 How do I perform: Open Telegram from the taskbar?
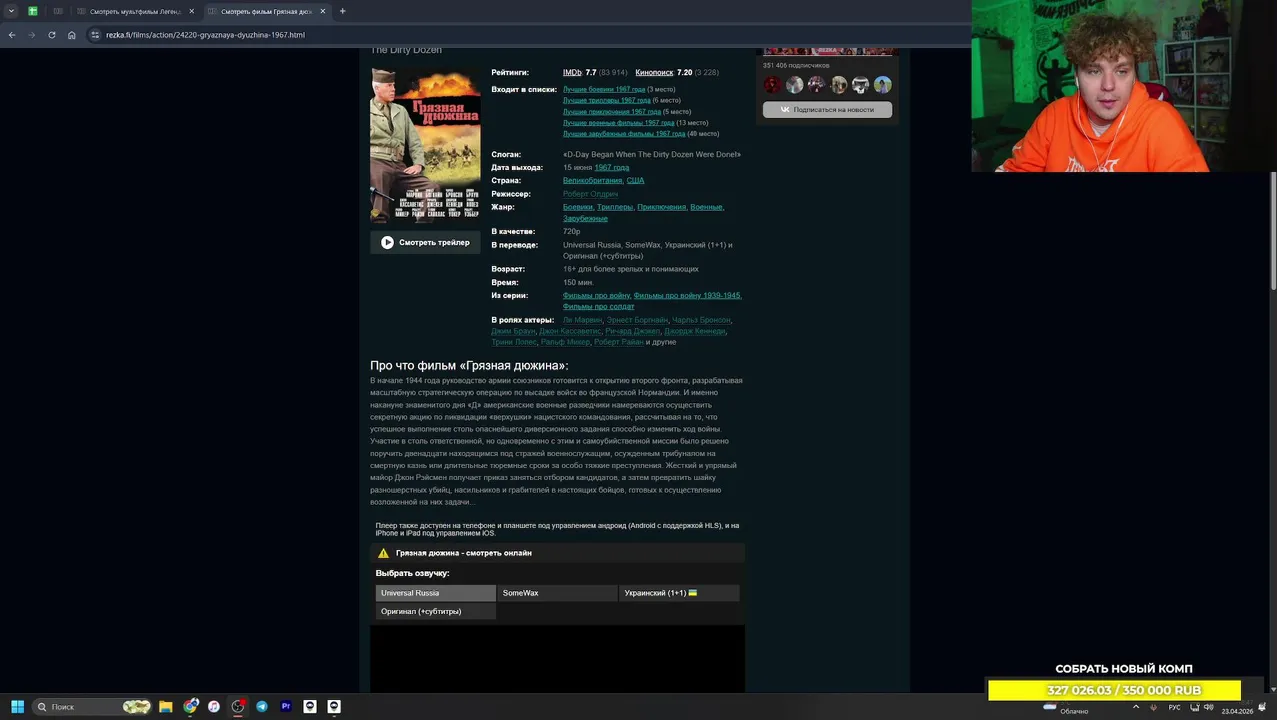262,707
